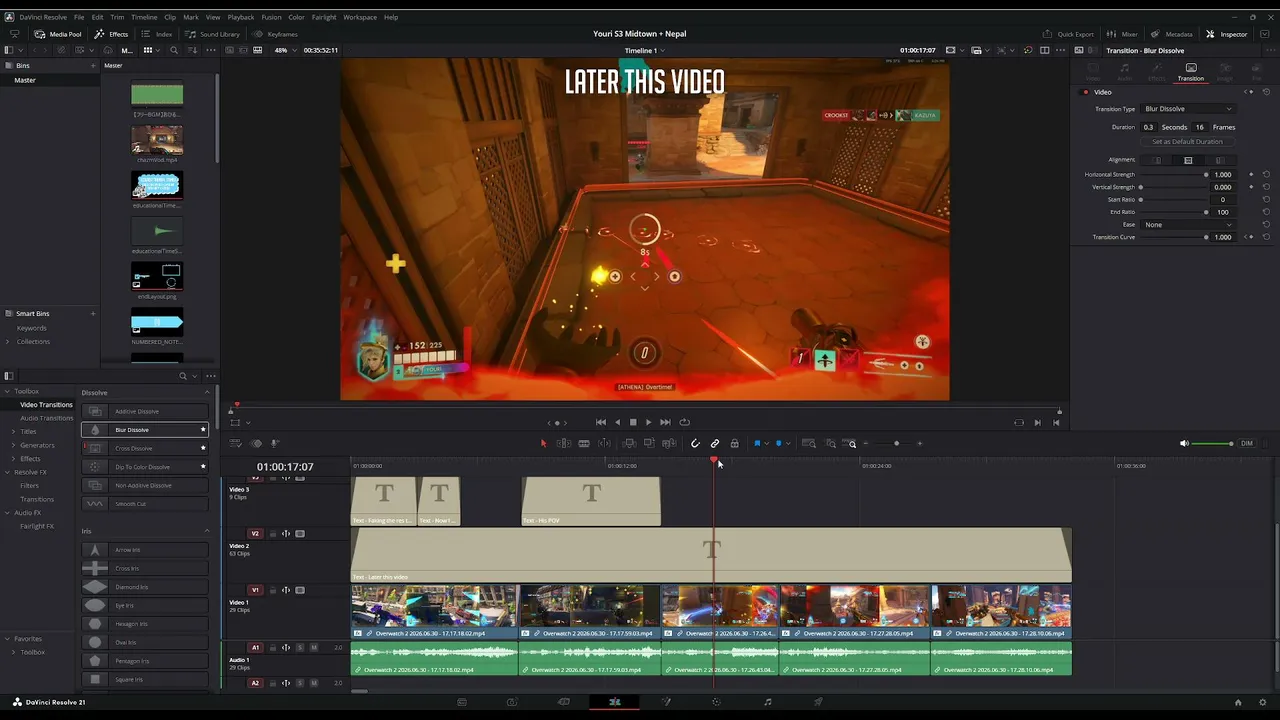Open the viewer zoom percentage dropdown
Image resolution: width=1280 pixels, height=720 pixels.
click(283, 50)
